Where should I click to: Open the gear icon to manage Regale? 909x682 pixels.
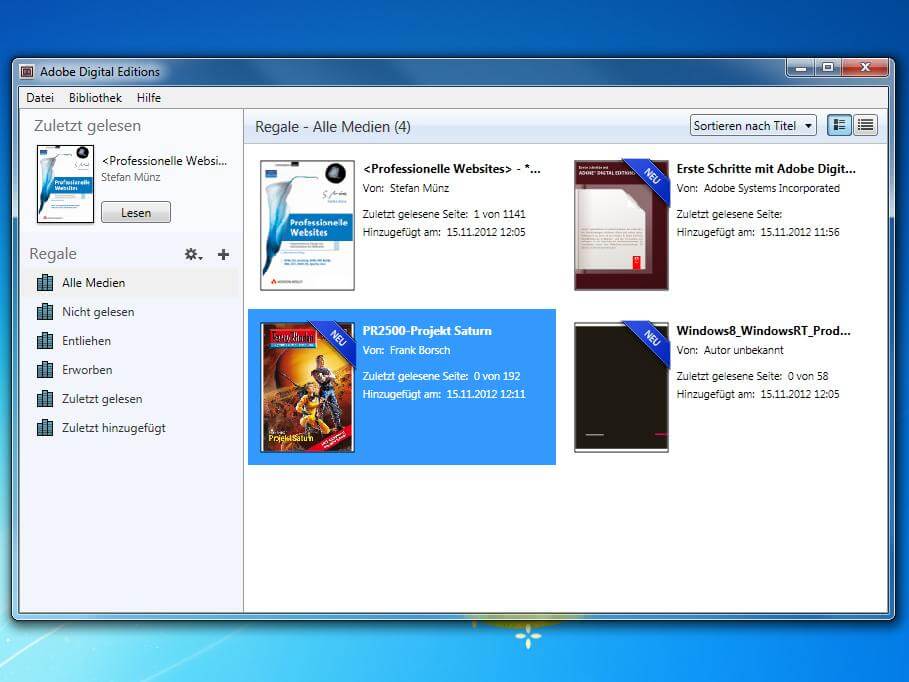[190, 254]
